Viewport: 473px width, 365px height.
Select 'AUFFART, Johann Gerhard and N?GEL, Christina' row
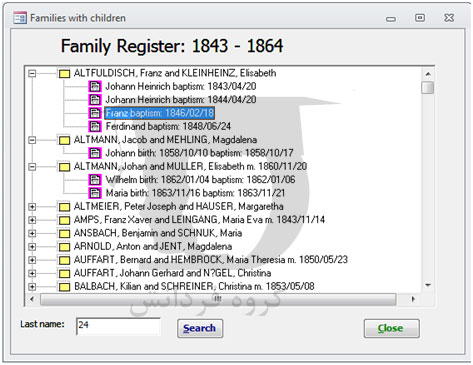[173, 273]
